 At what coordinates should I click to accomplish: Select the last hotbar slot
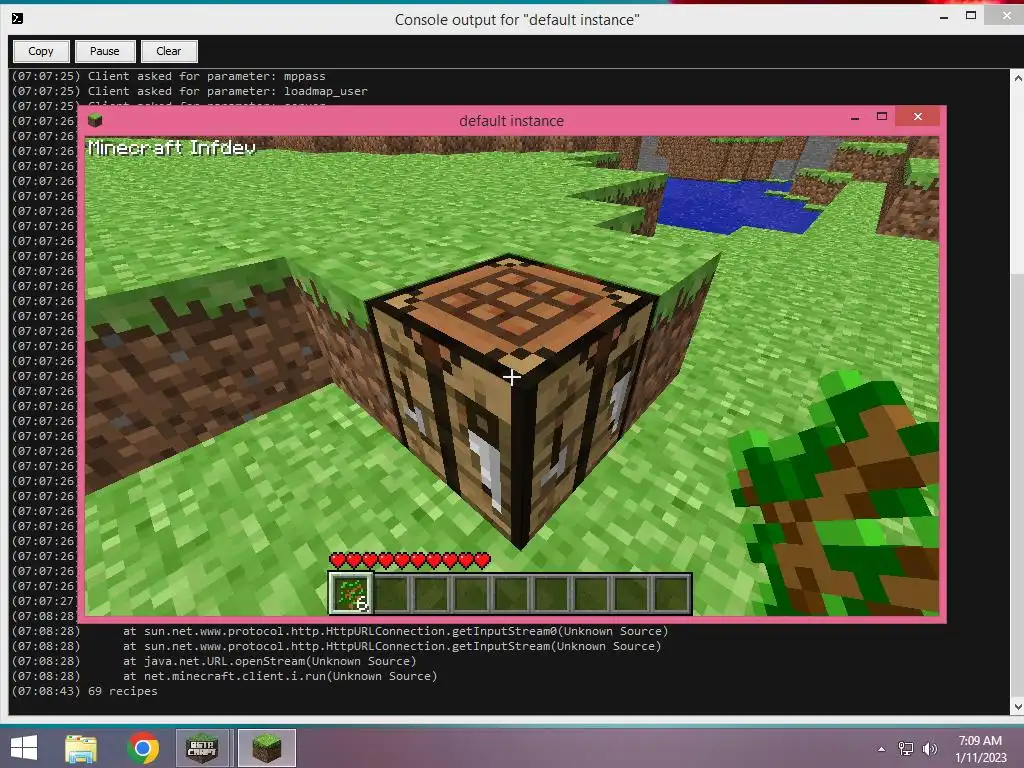pos(671,594)
